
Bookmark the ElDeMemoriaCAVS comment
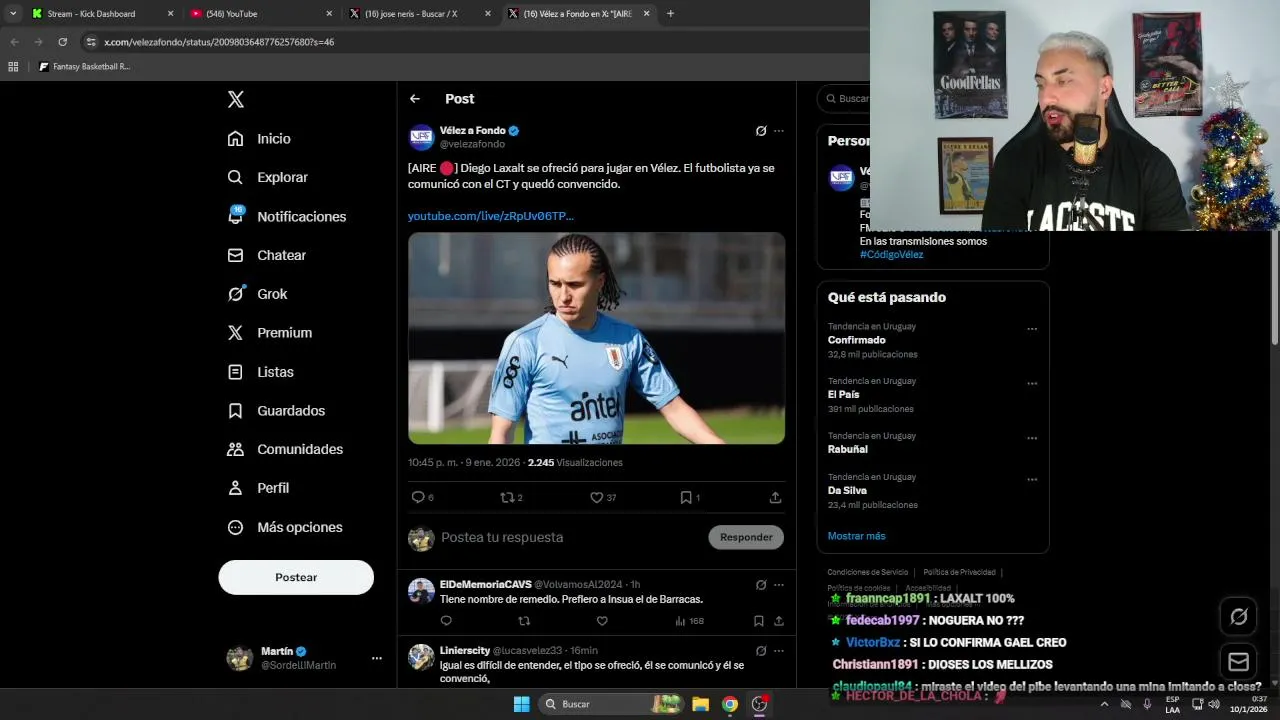(758, 621)
